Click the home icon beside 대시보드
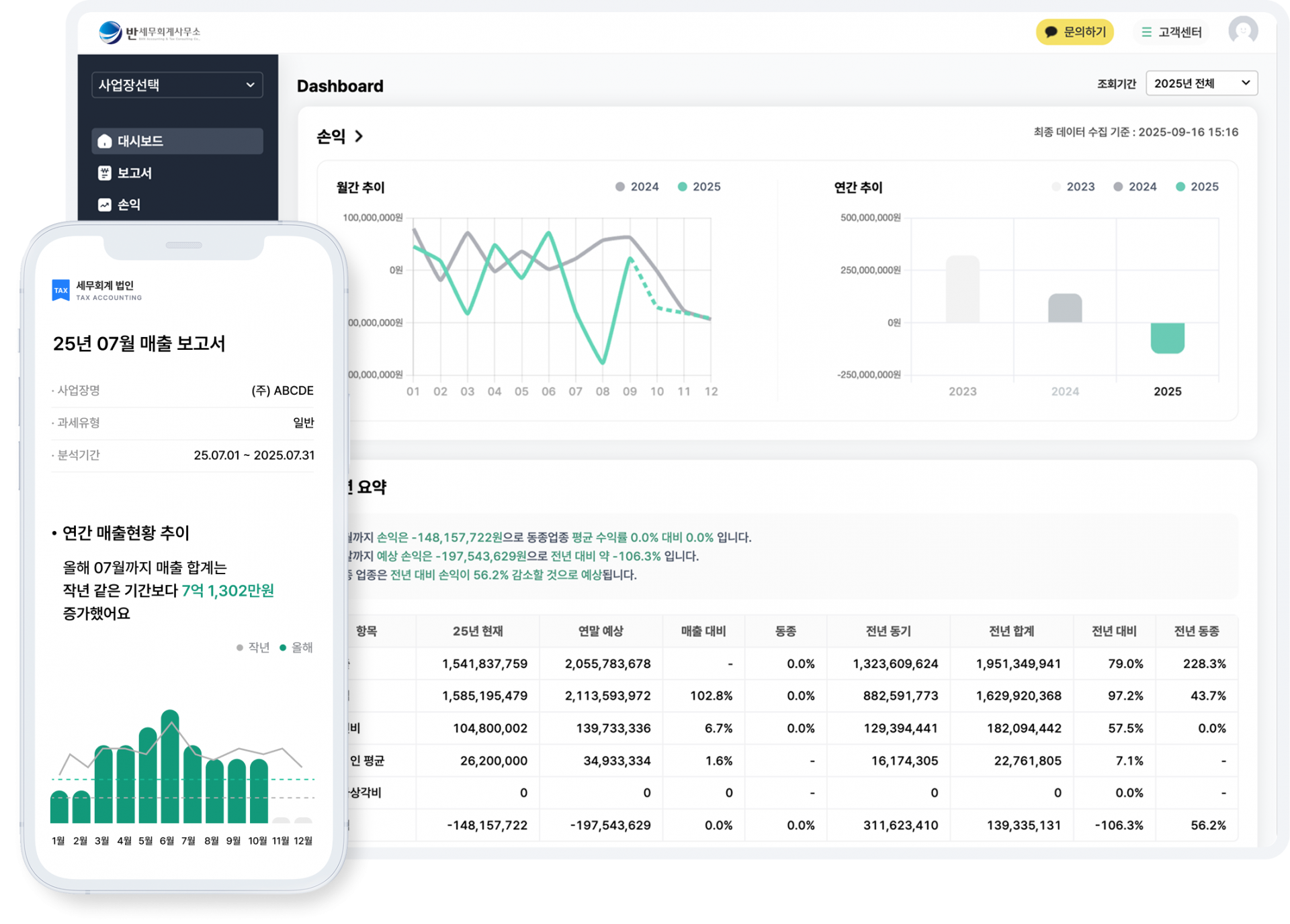 pos(105,141)
